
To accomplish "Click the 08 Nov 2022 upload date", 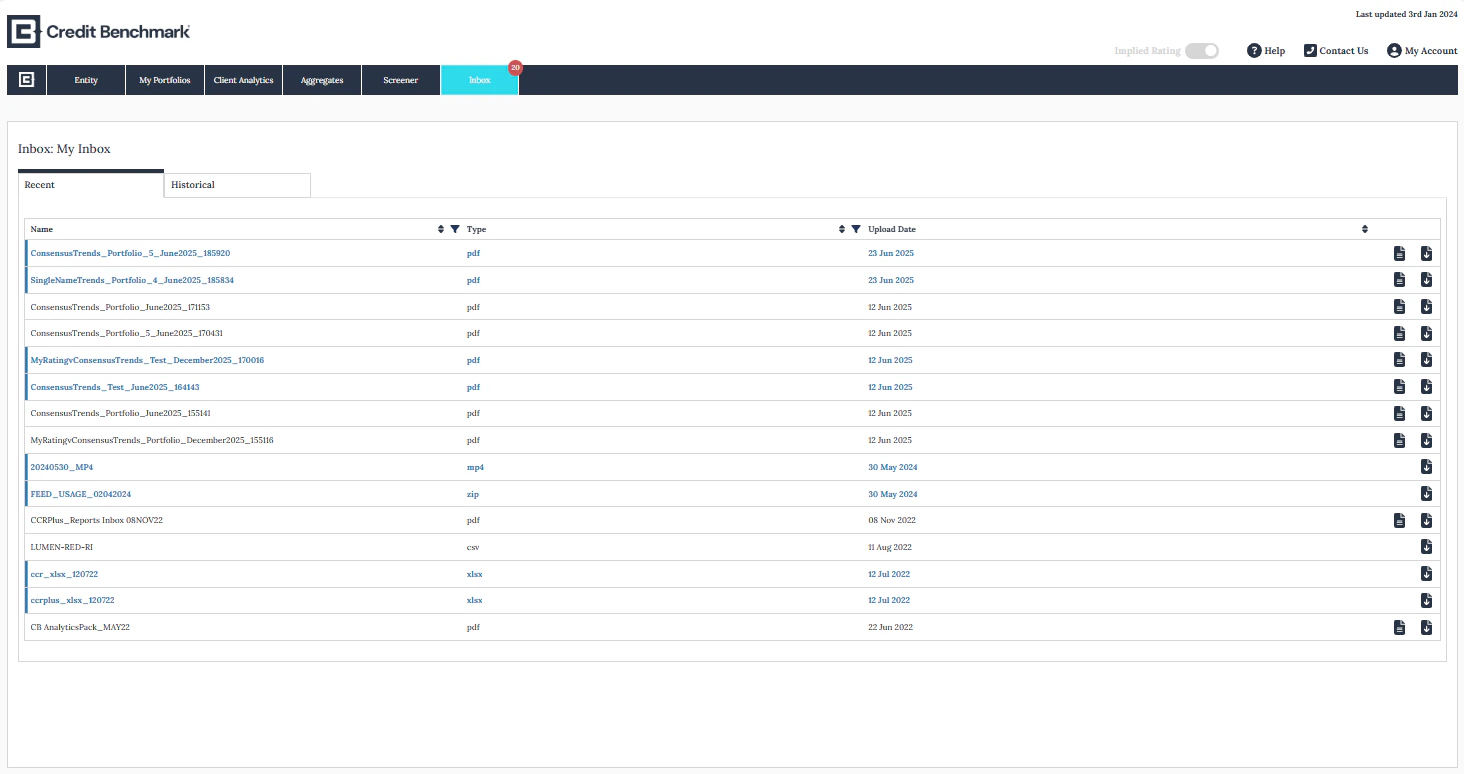I will [x=892, y=520].
